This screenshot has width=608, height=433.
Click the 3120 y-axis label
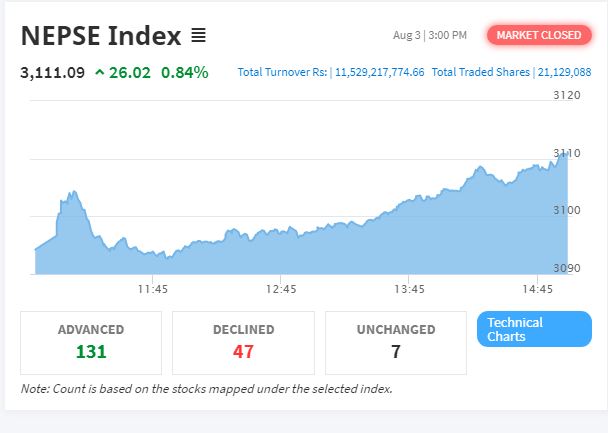(567, 95)
